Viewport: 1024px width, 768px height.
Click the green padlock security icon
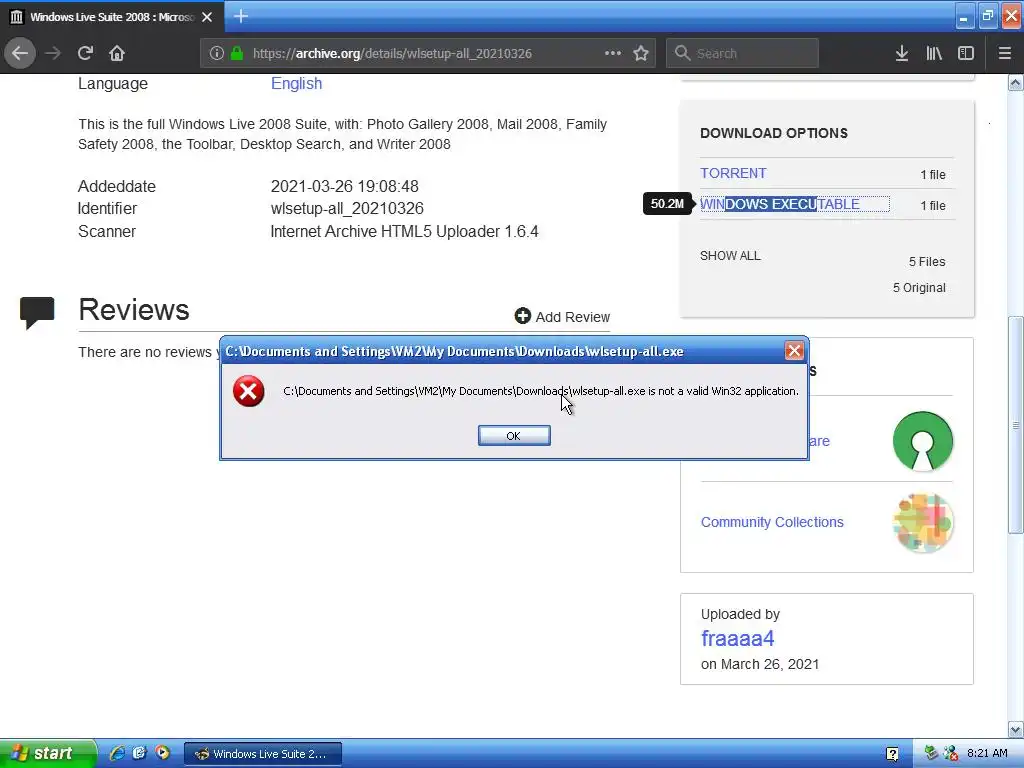pyautogui.click(x=237, y=53)
